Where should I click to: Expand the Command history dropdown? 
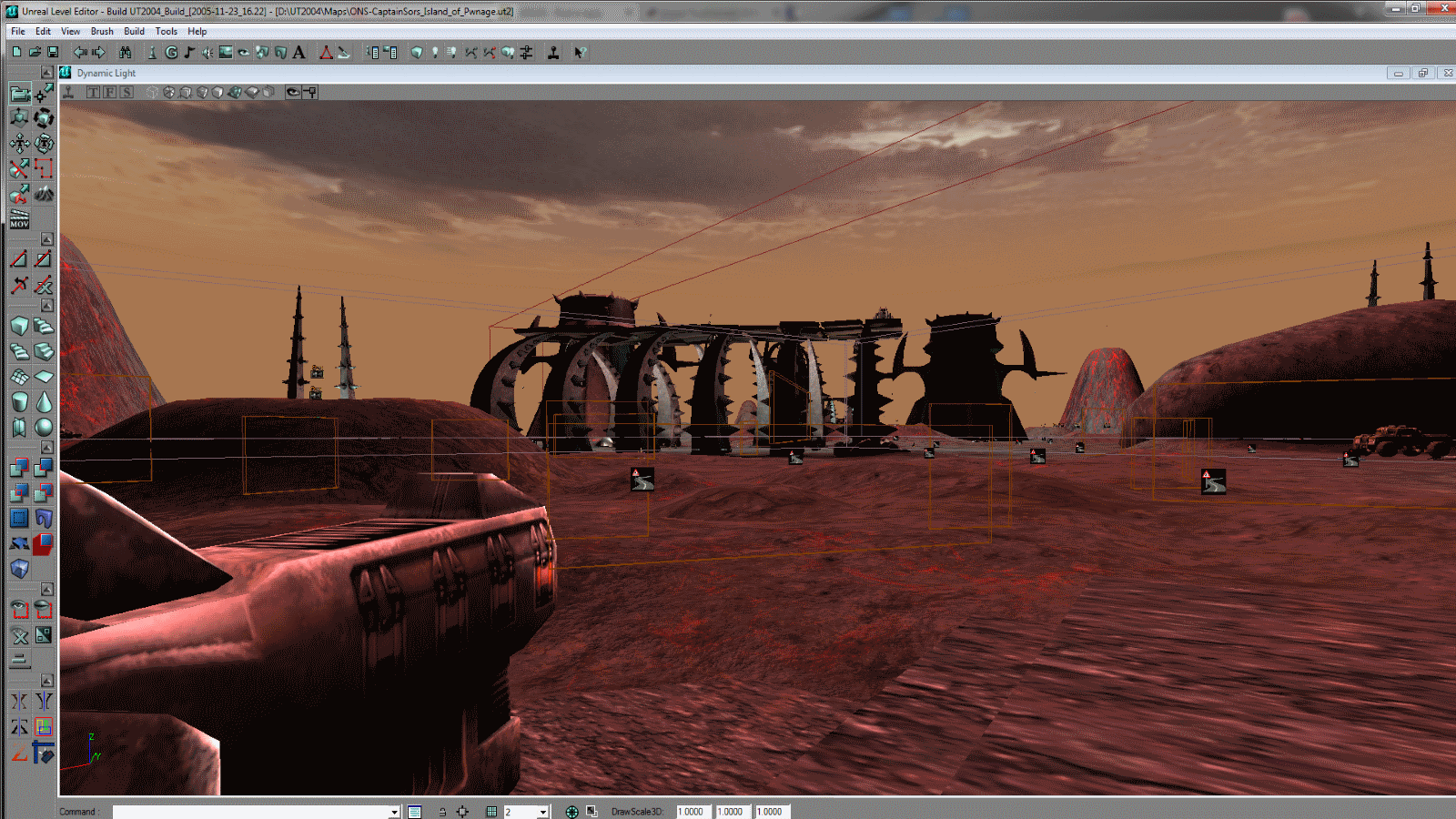coord(394,812)
